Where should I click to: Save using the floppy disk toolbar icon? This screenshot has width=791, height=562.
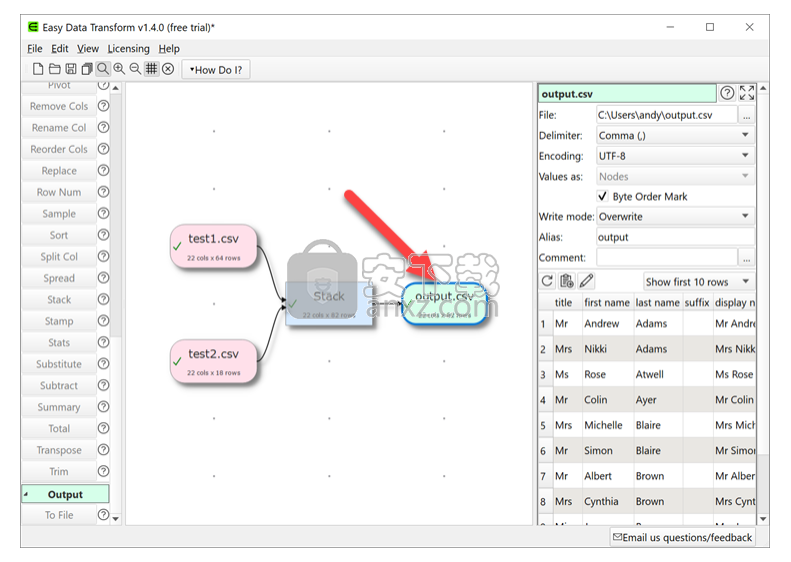tap(71, 69)
